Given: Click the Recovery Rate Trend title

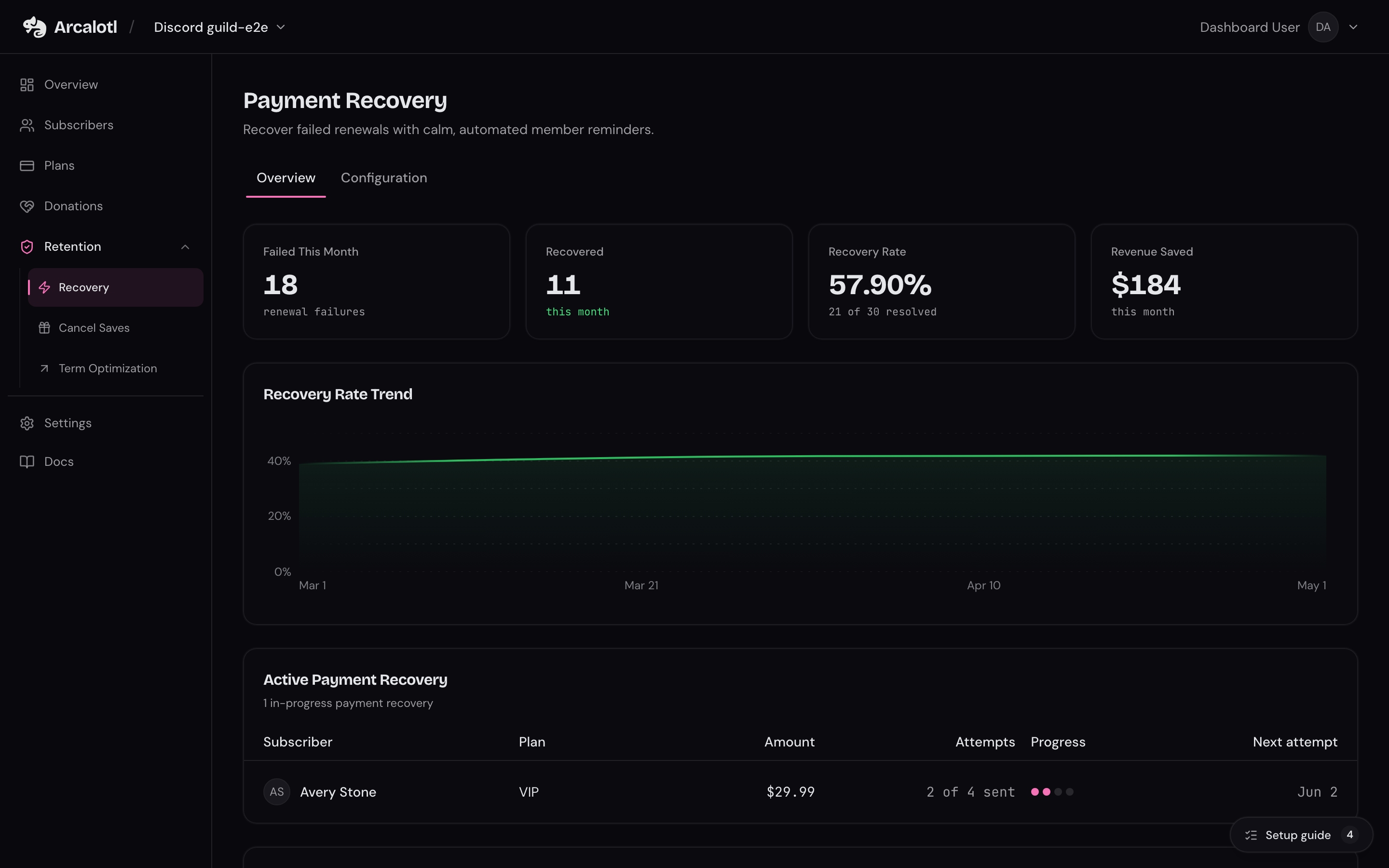Looking at the screenshot, I should (x=338, y=394).
